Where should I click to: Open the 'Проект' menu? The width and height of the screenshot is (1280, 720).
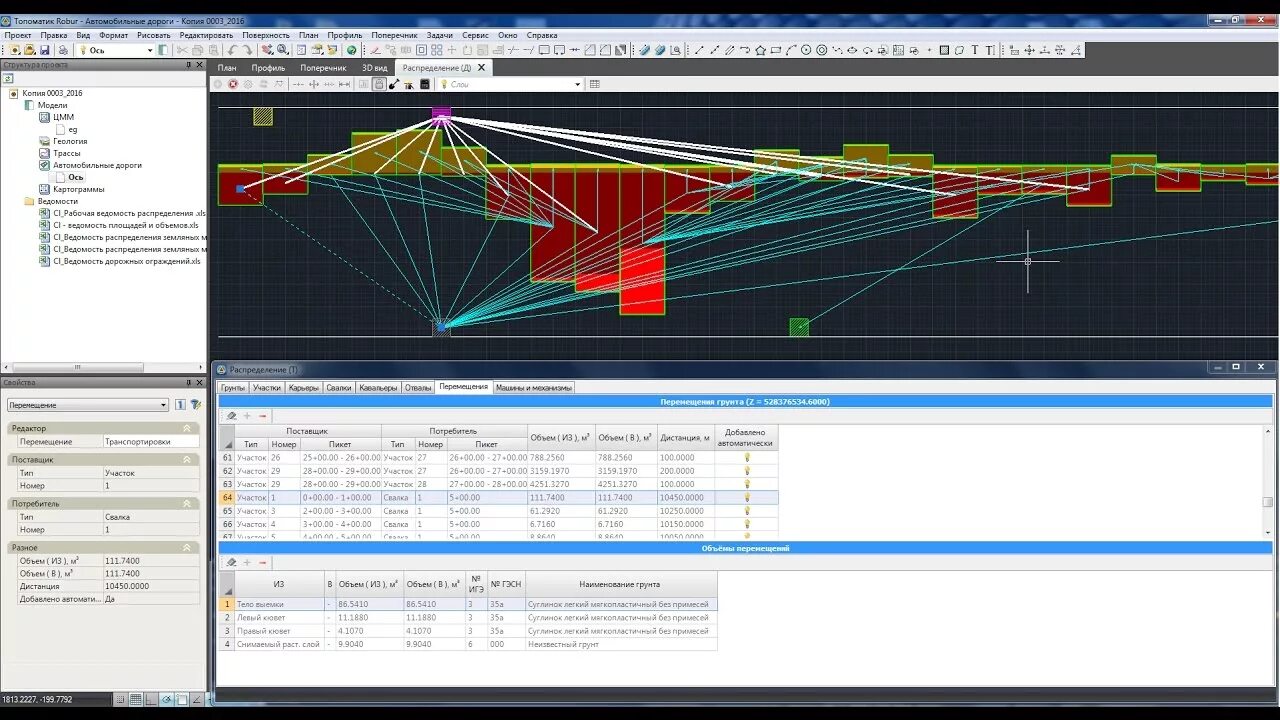tap(18, 35)
